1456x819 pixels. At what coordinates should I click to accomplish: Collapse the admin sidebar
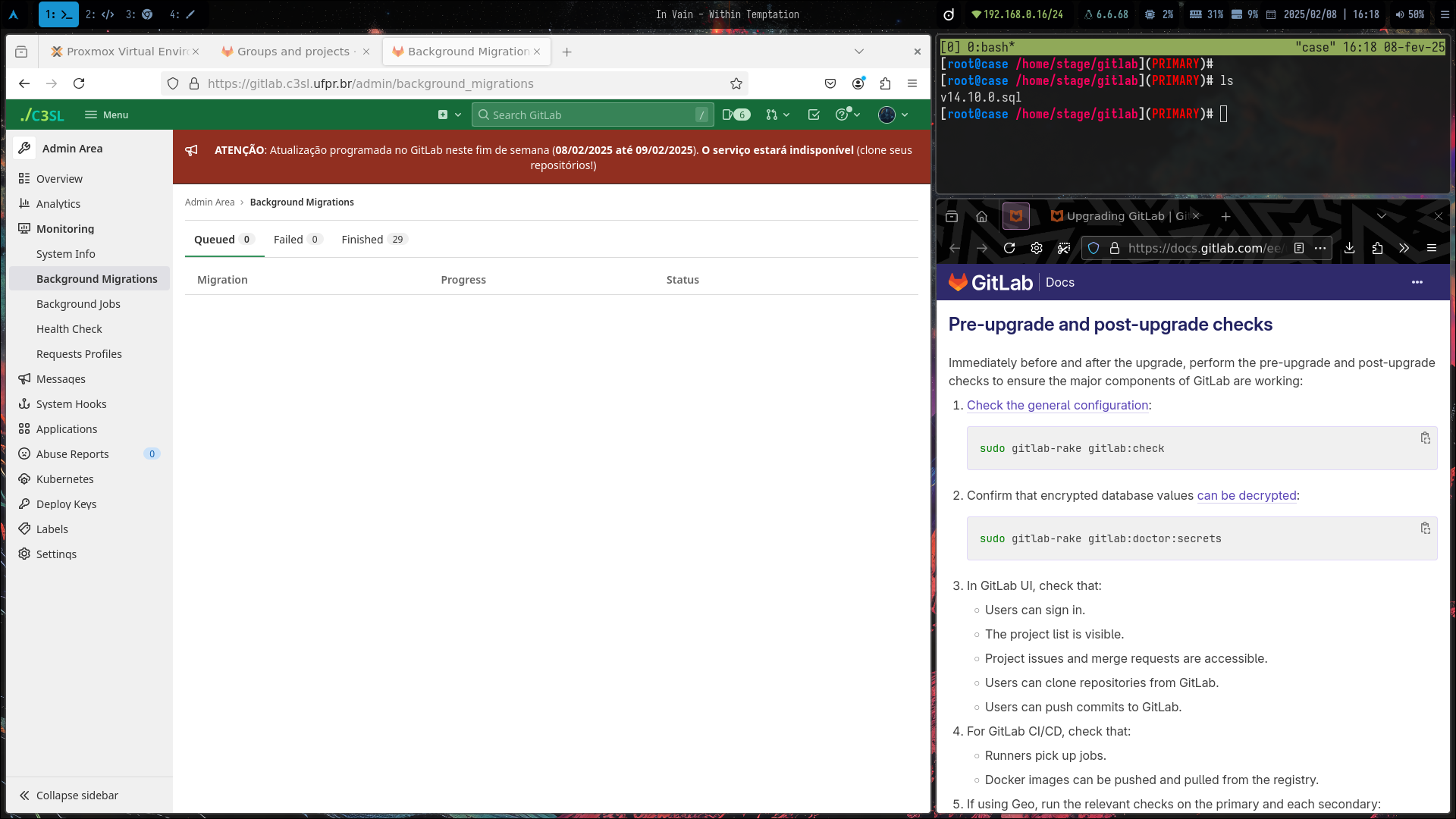(69, 795)
